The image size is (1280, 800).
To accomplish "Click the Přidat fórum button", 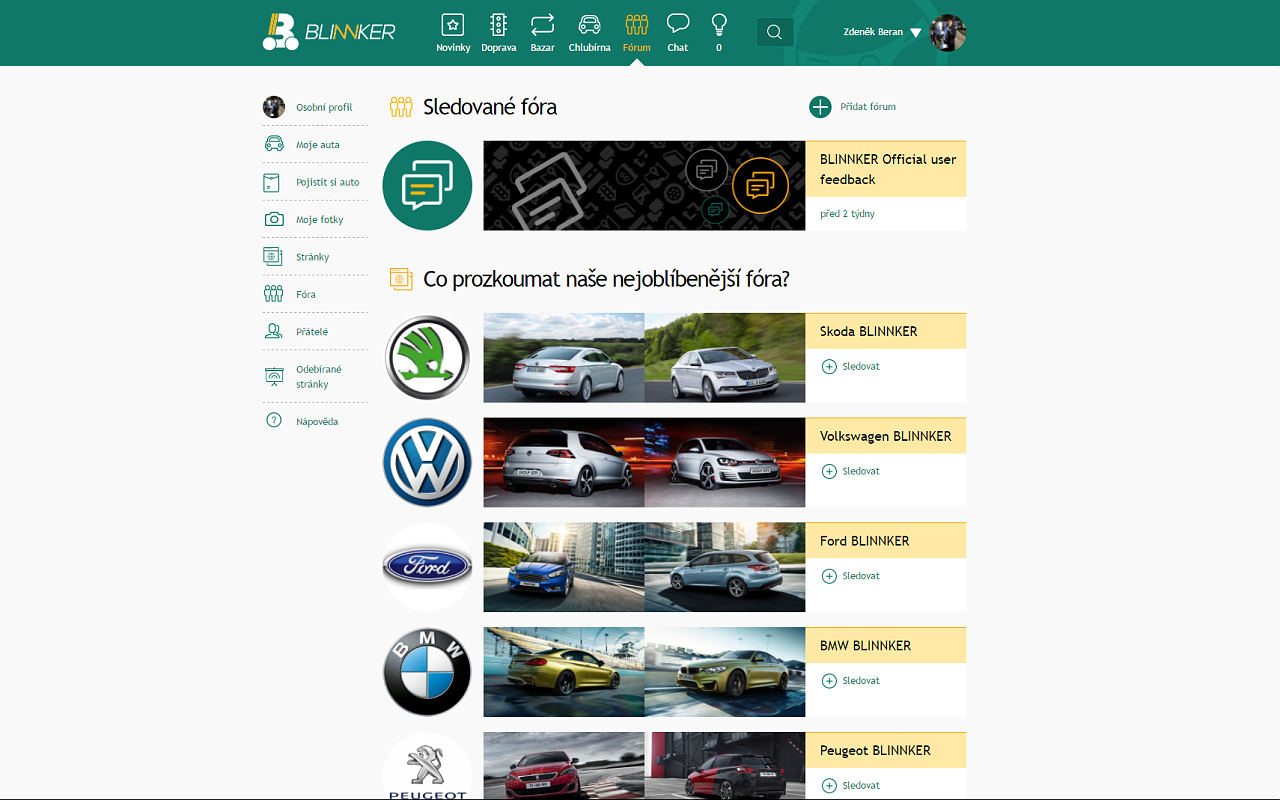I will pos(853,107).
